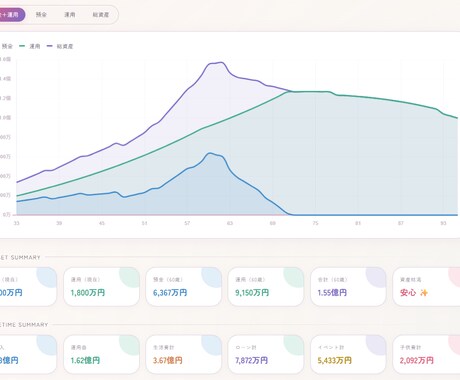
Task: Click the peak of the purple total-assets line
Action: tap(221, 62)
